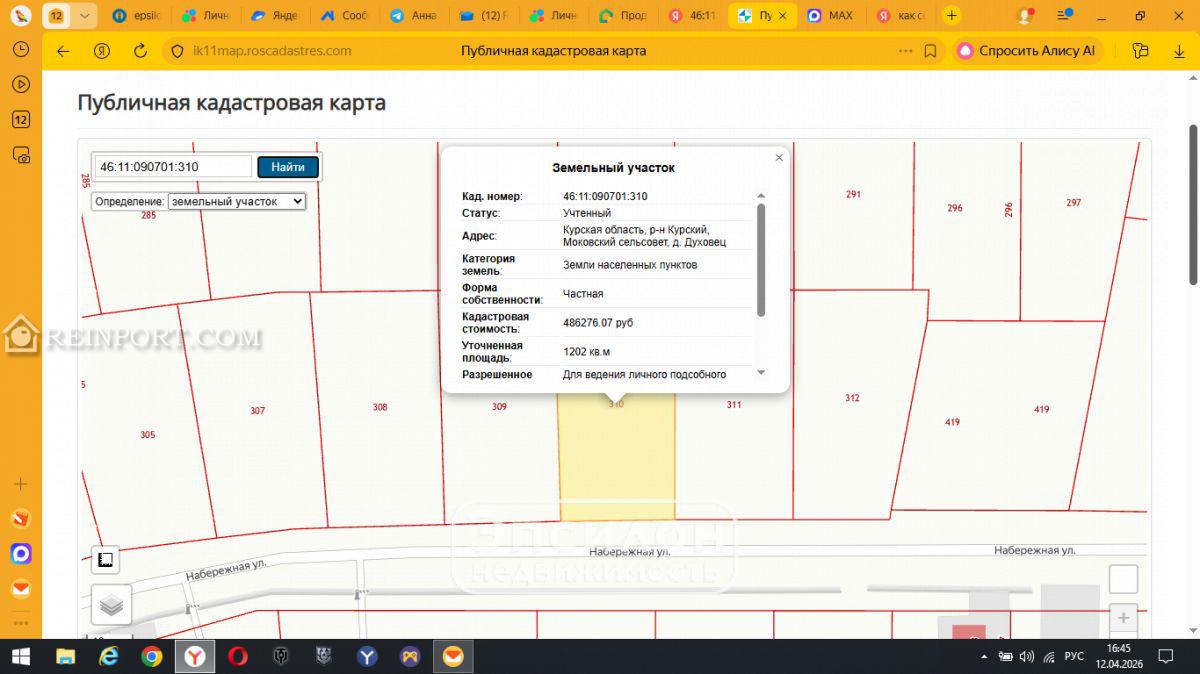This screenshot has width=1200, height=674.
Task: Select parcel 305 on the map
Action: [x=148, y=434]
